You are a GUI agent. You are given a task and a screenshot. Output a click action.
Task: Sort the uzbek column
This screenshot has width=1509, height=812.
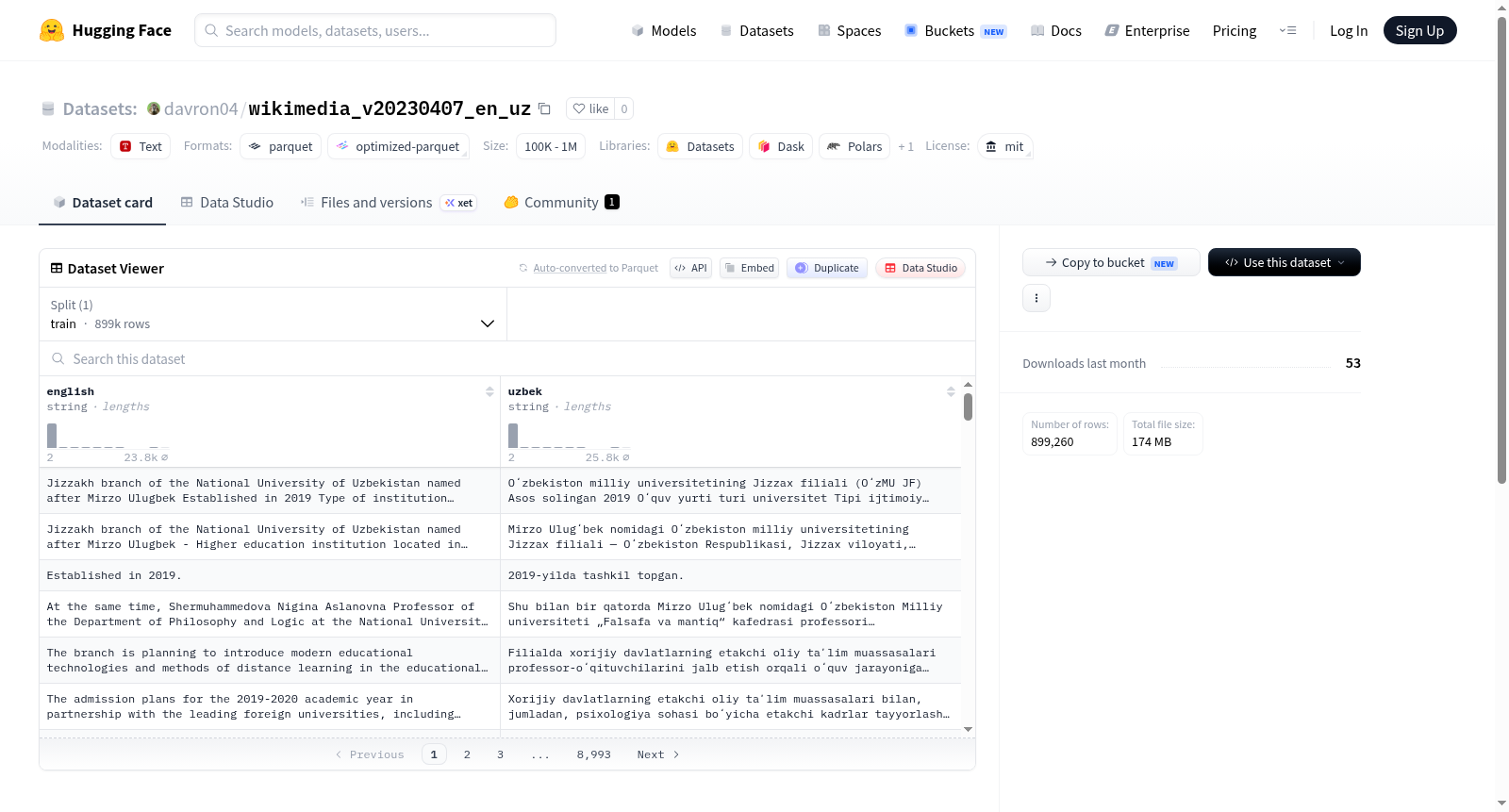pyautogui.click(x=951, y=391)
